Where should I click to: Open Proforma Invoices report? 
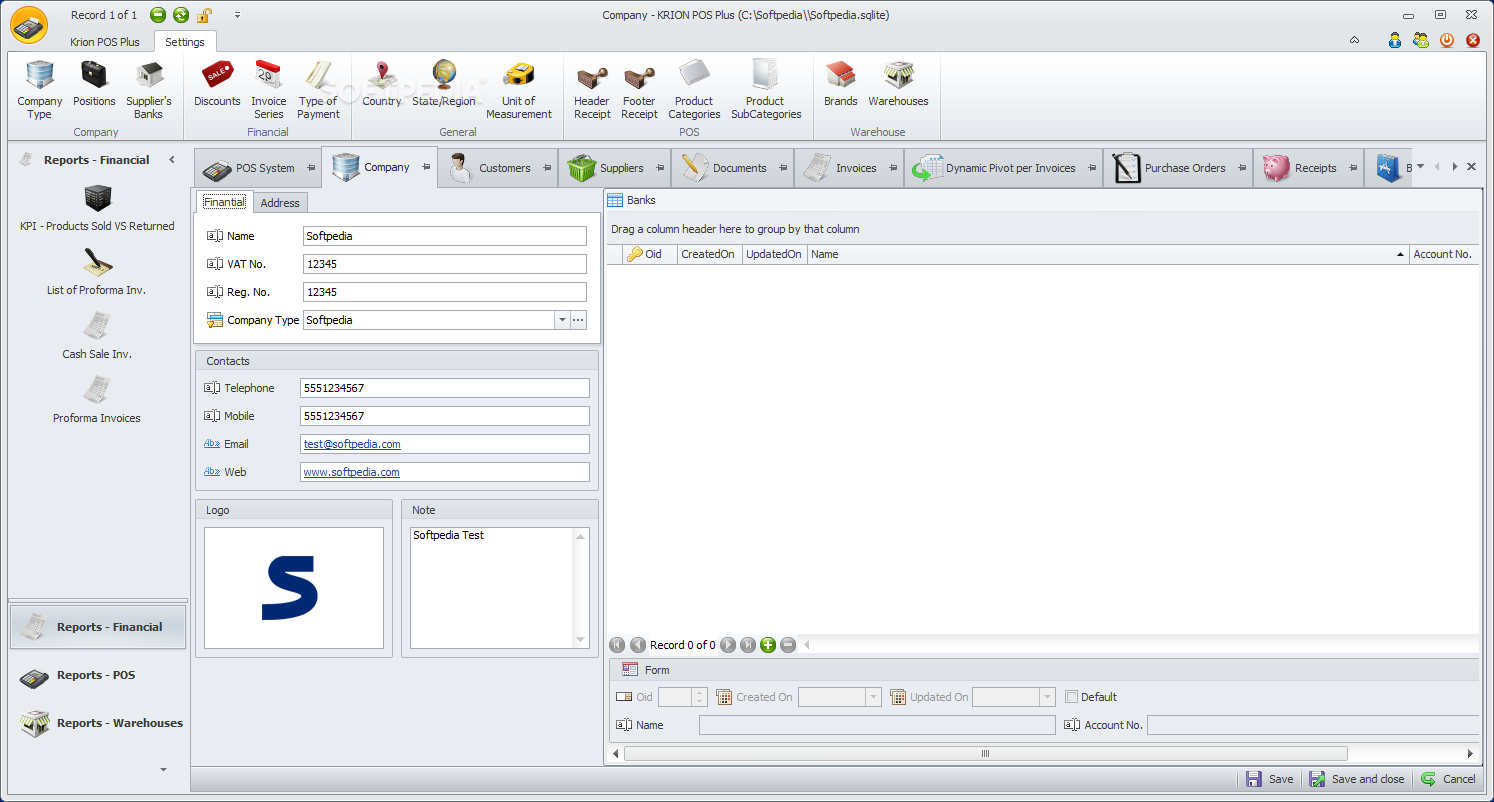[97, 400]
